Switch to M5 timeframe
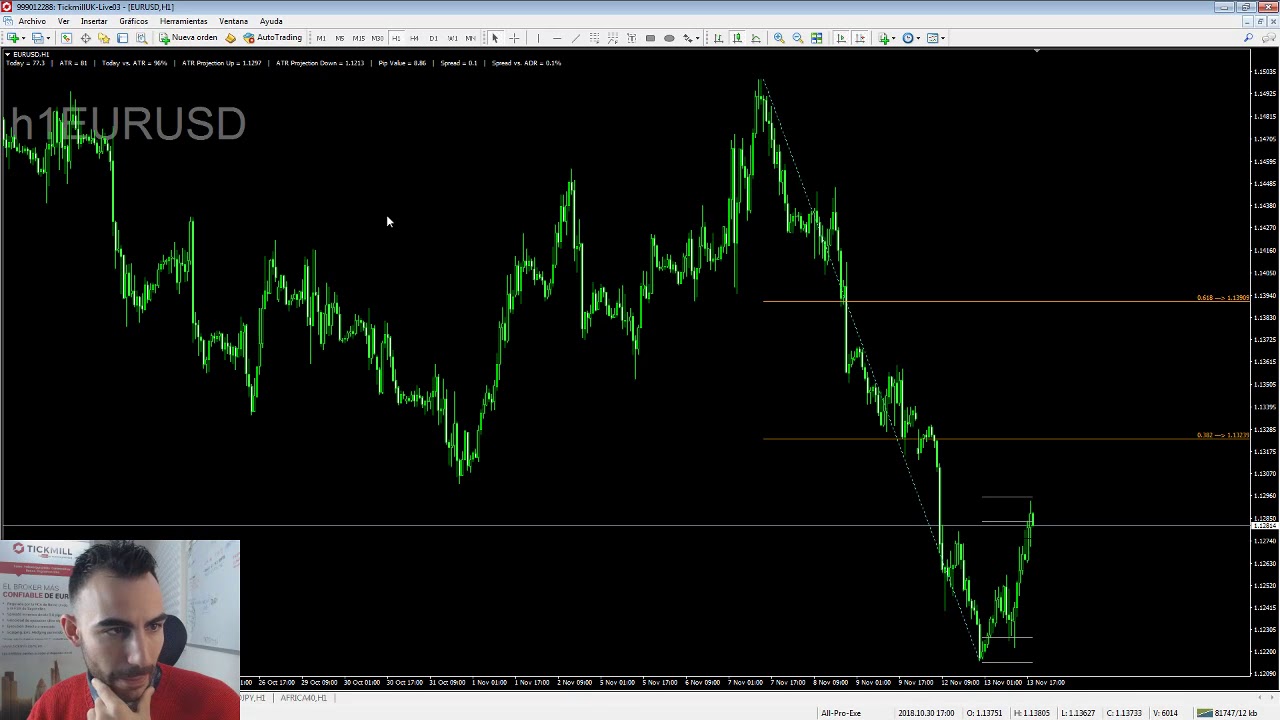 pos(340,38)
